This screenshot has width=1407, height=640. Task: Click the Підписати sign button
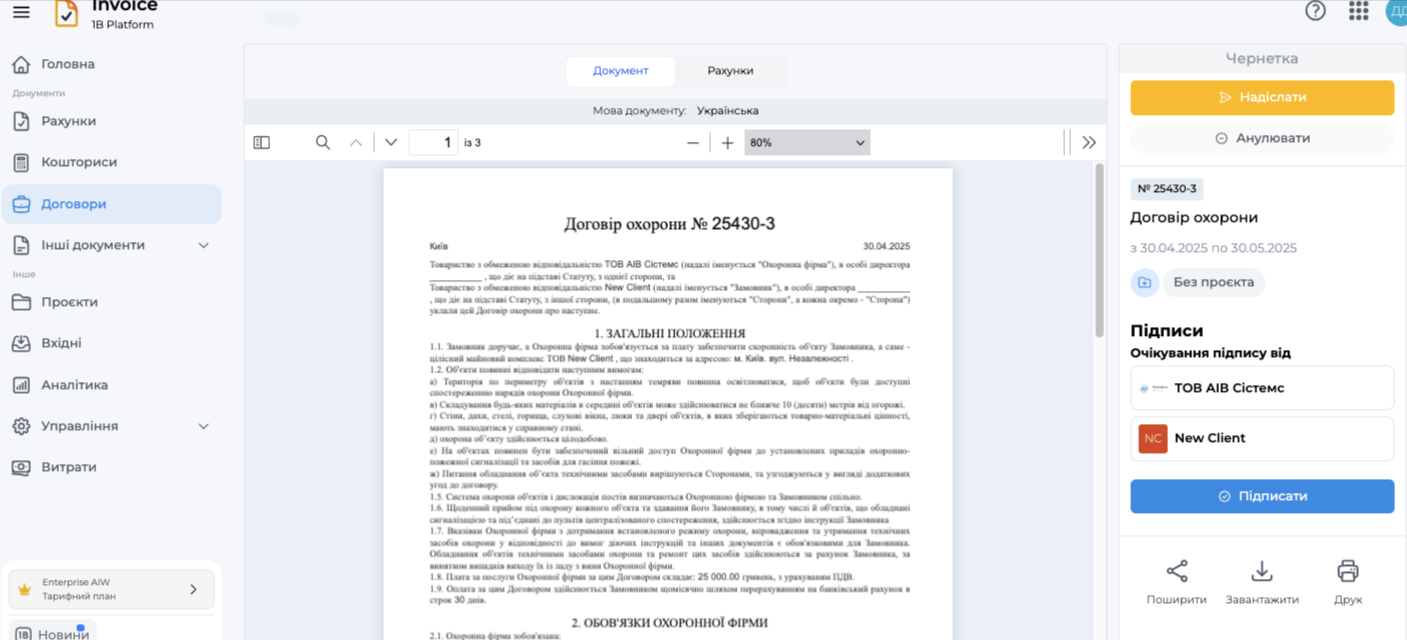click(1262, 496)
